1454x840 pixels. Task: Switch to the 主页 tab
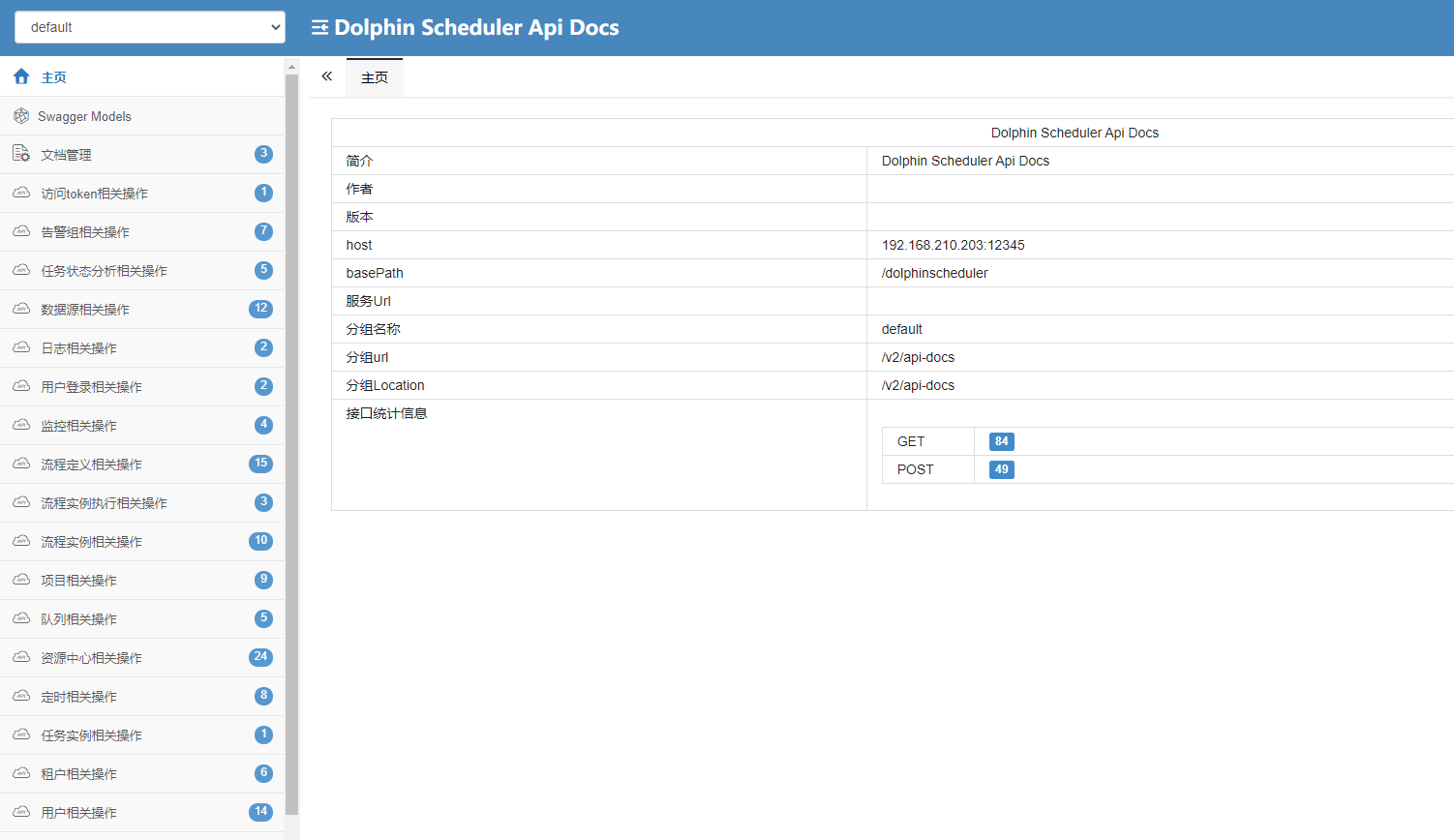(x=375, y=76)
